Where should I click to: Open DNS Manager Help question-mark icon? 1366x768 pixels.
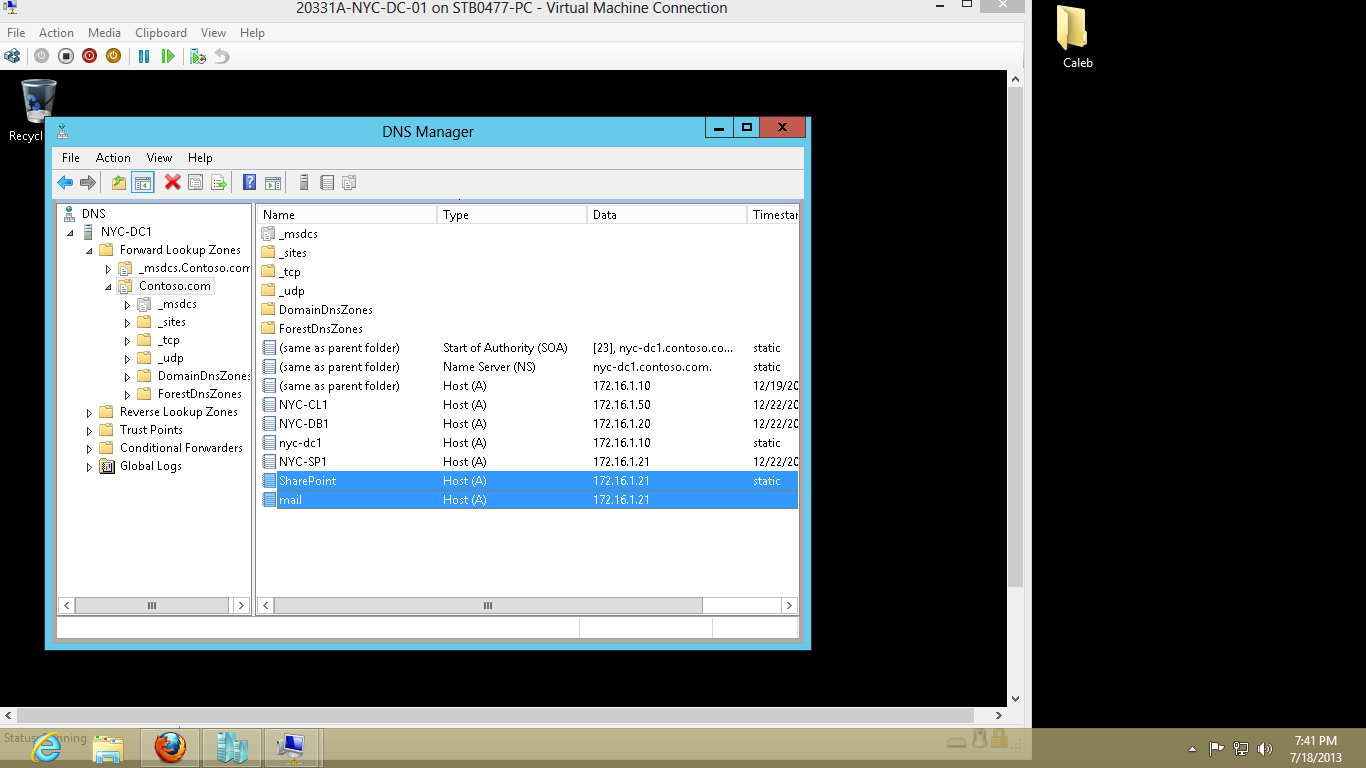coord(250,182)
